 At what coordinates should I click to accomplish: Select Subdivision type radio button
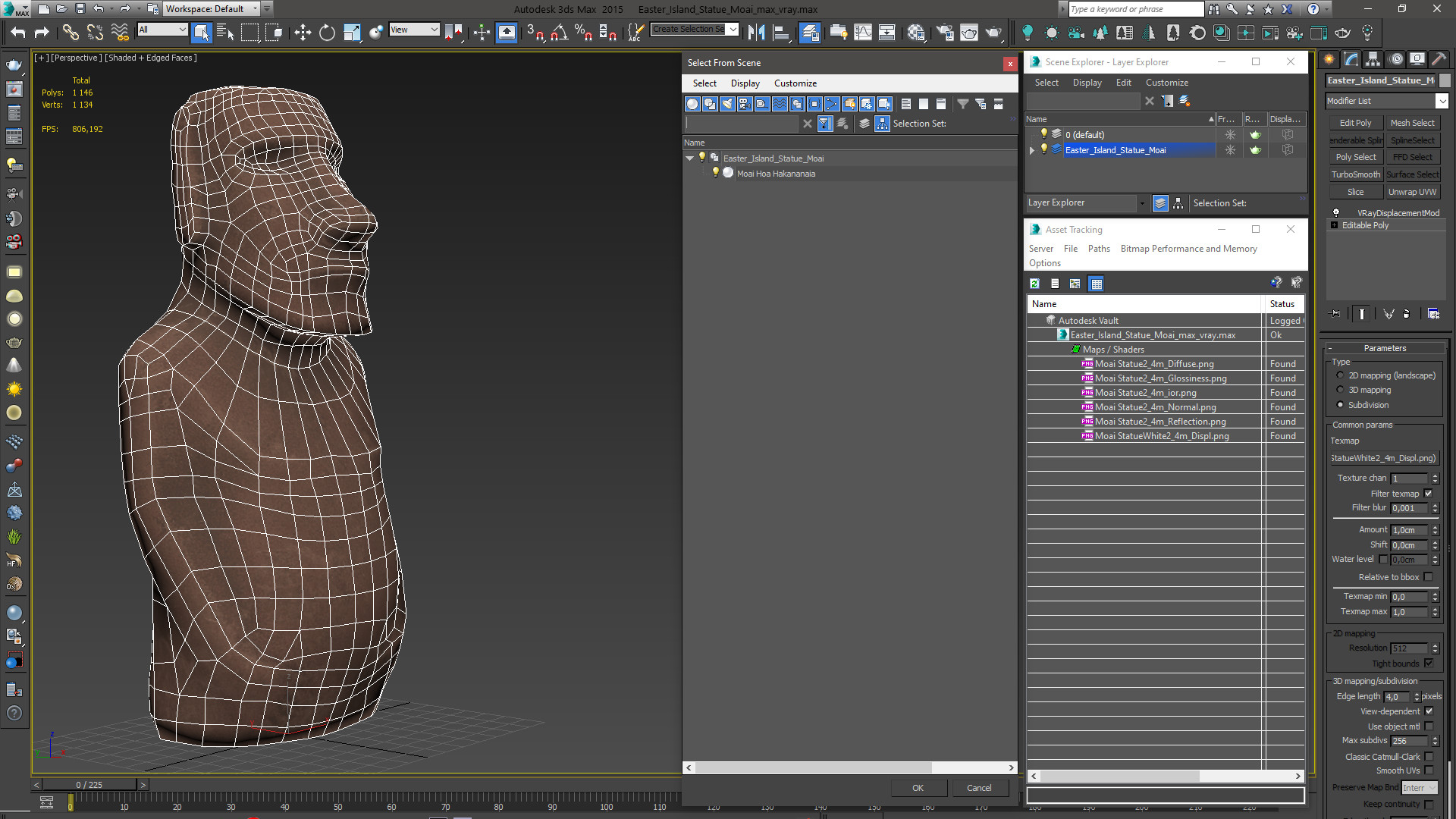1340,405
